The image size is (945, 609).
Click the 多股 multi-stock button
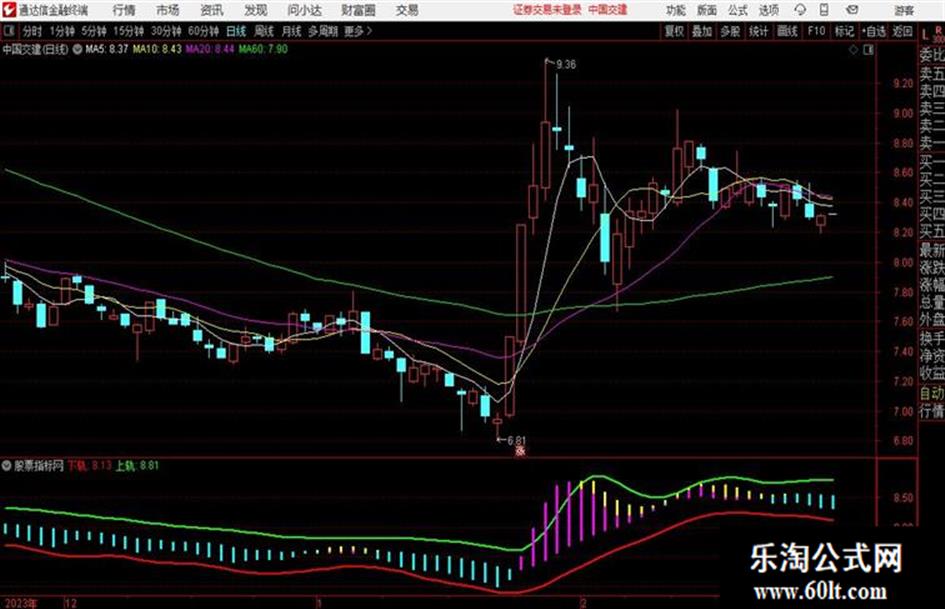pyautogui.click(x=730, y=31)
